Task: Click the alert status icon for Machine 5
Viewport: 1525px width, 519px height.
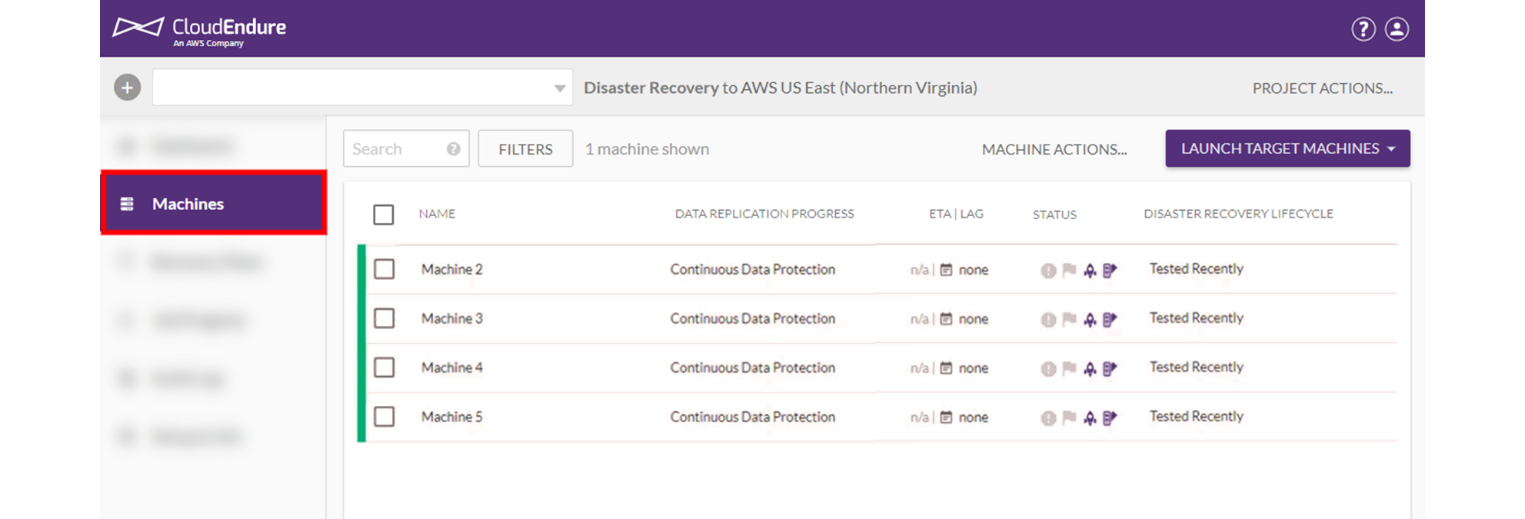Action: tap(1048, 418)
